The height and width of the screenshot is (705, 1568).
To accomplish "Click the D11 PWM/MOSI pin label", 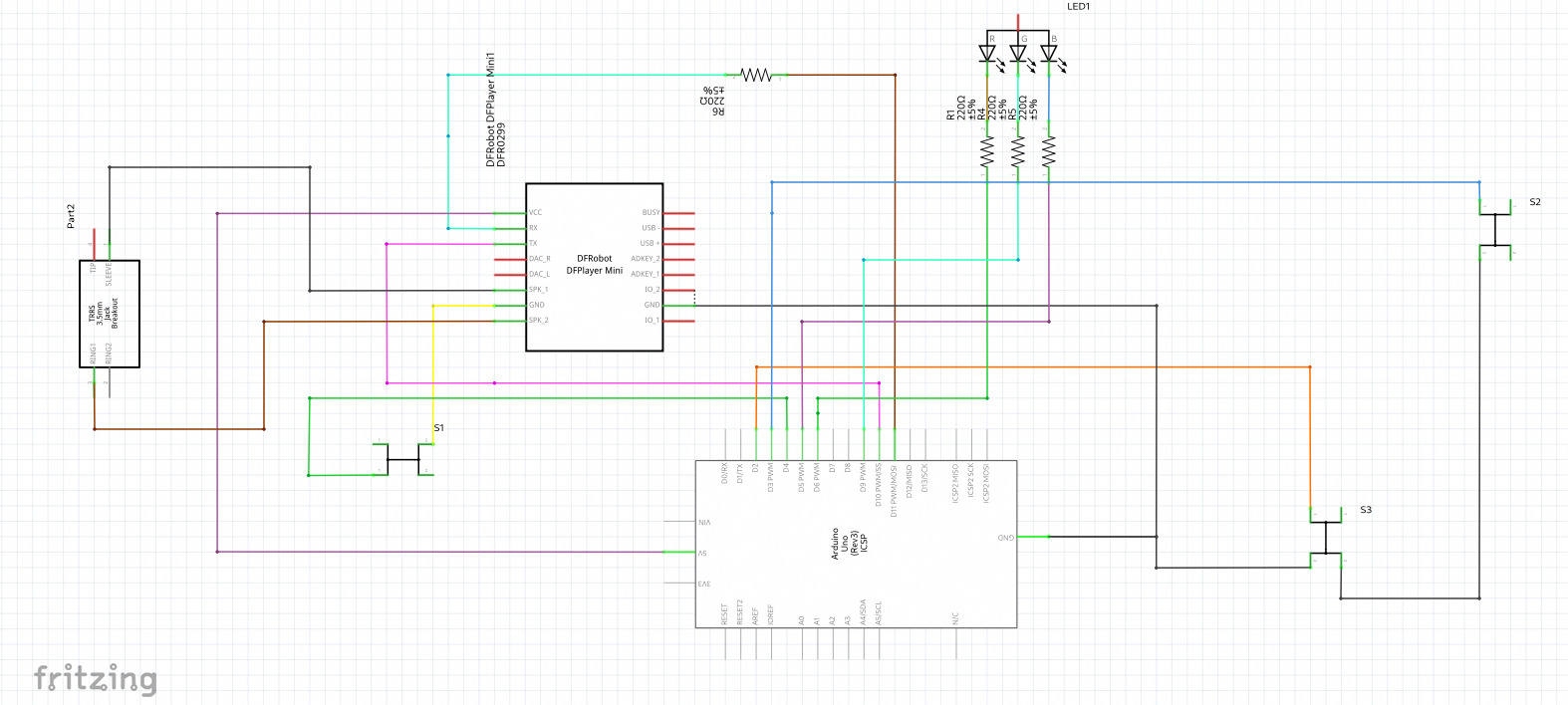I will 894,490.
